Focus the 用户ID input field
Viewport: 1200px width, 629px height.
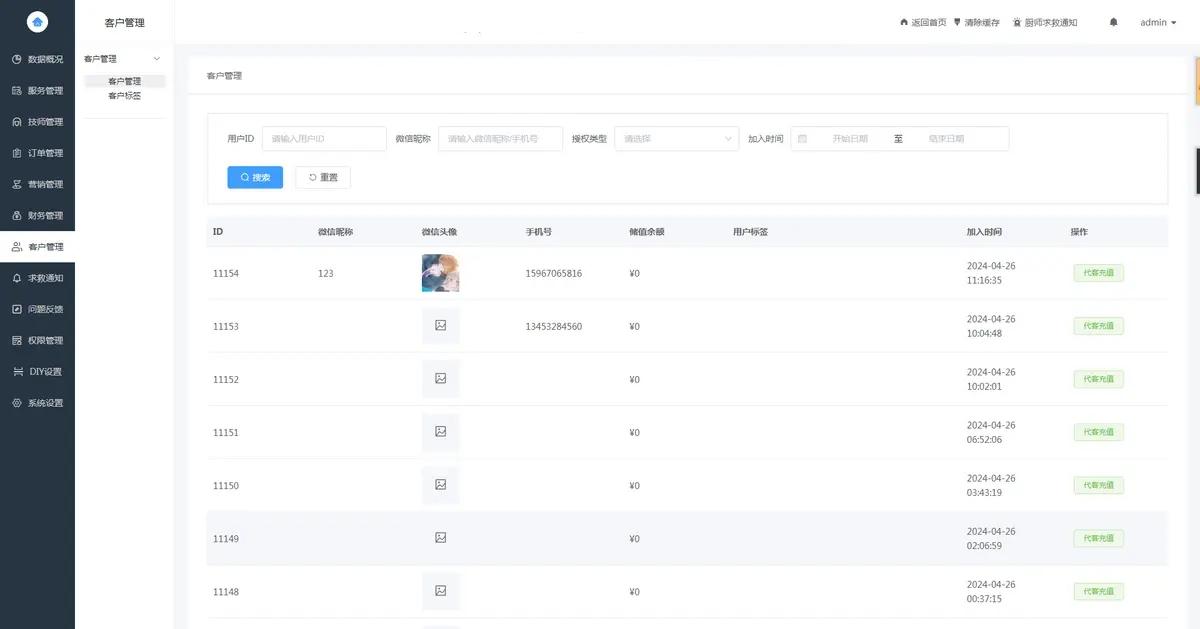tap(324, 139)
